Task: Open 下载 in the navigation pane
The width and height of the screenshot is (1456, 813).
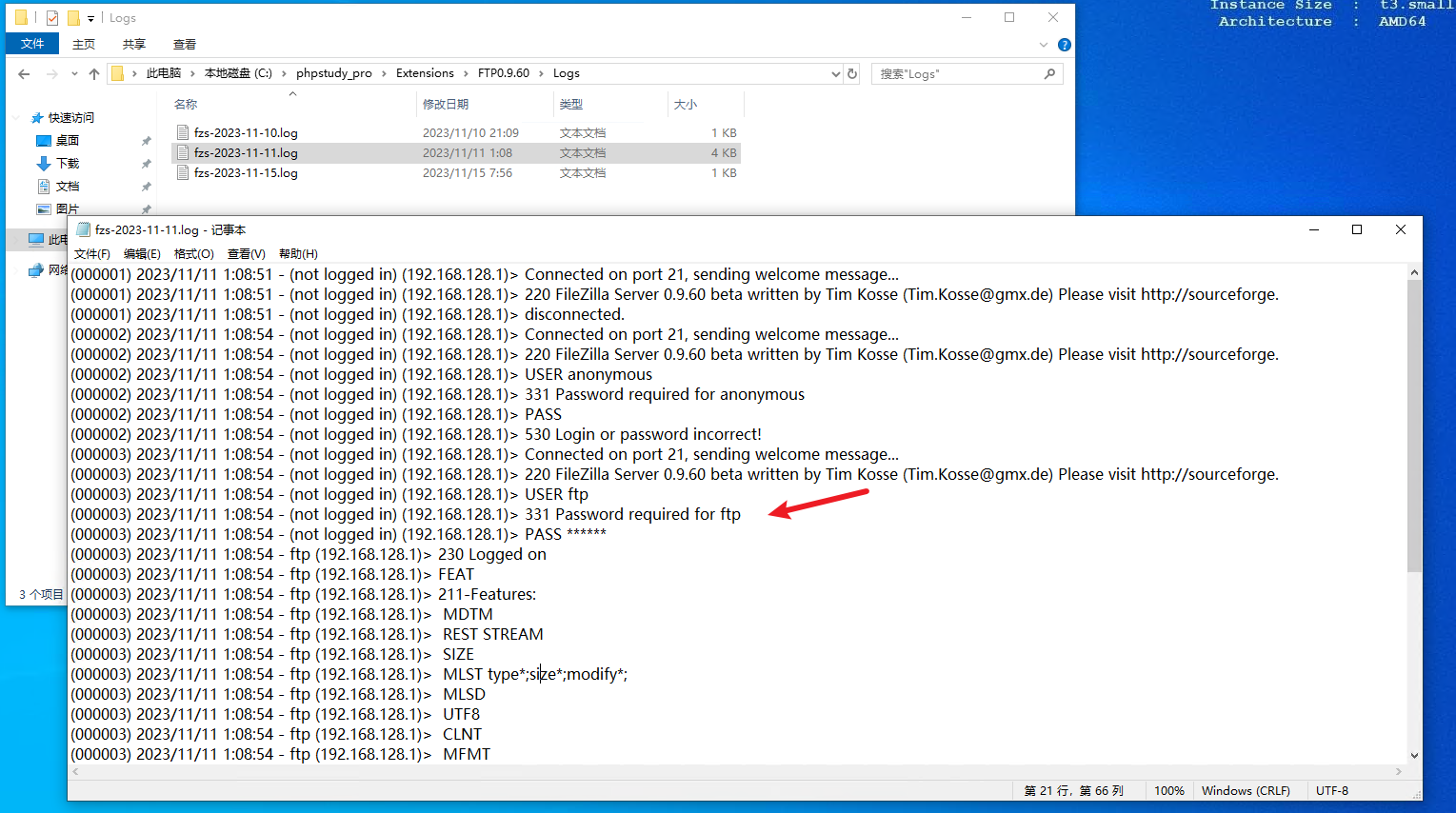Action: pos(68,164)
